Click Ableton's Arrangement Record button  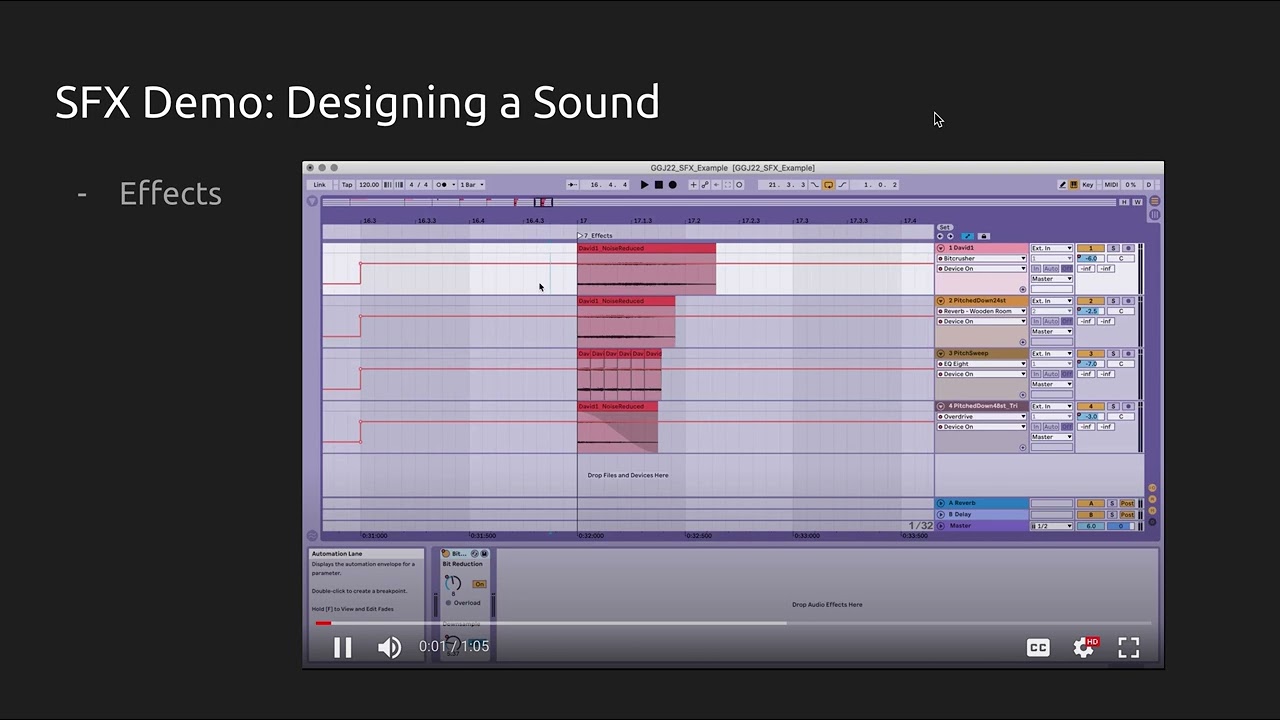coord(673,185)
